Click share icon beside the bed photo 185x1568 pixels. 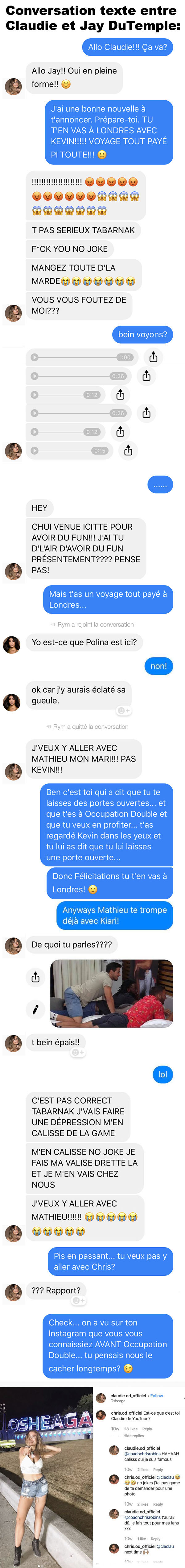35,977
